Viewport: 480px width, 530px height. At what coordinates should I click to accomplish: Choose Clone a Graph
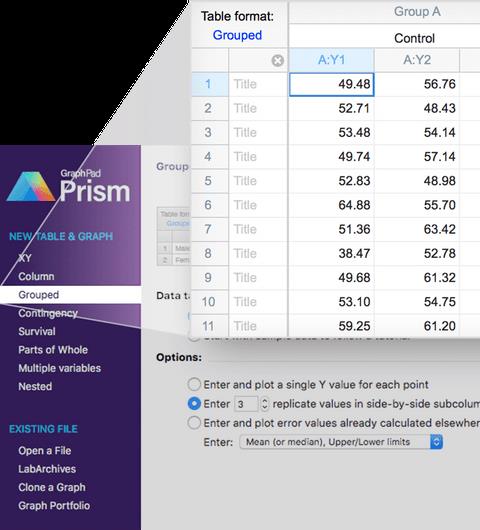(52, 487)
